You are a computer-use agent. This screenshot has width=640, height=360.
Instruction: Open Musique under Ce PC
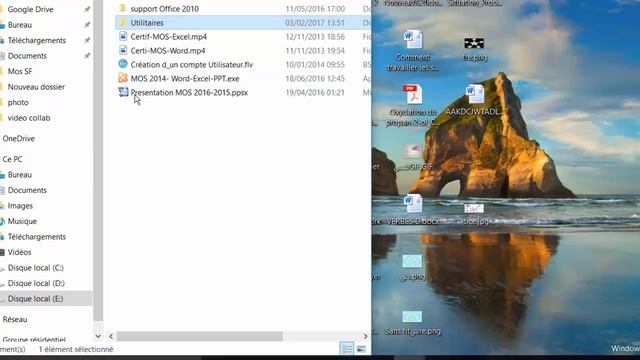click(x=22, y=221)
